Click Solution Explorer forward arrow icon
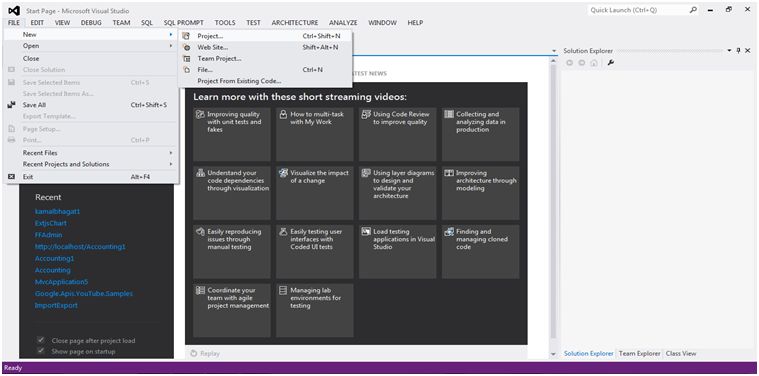Image resolution: width=759 pixels, height=376 pixels. point(582,62)
